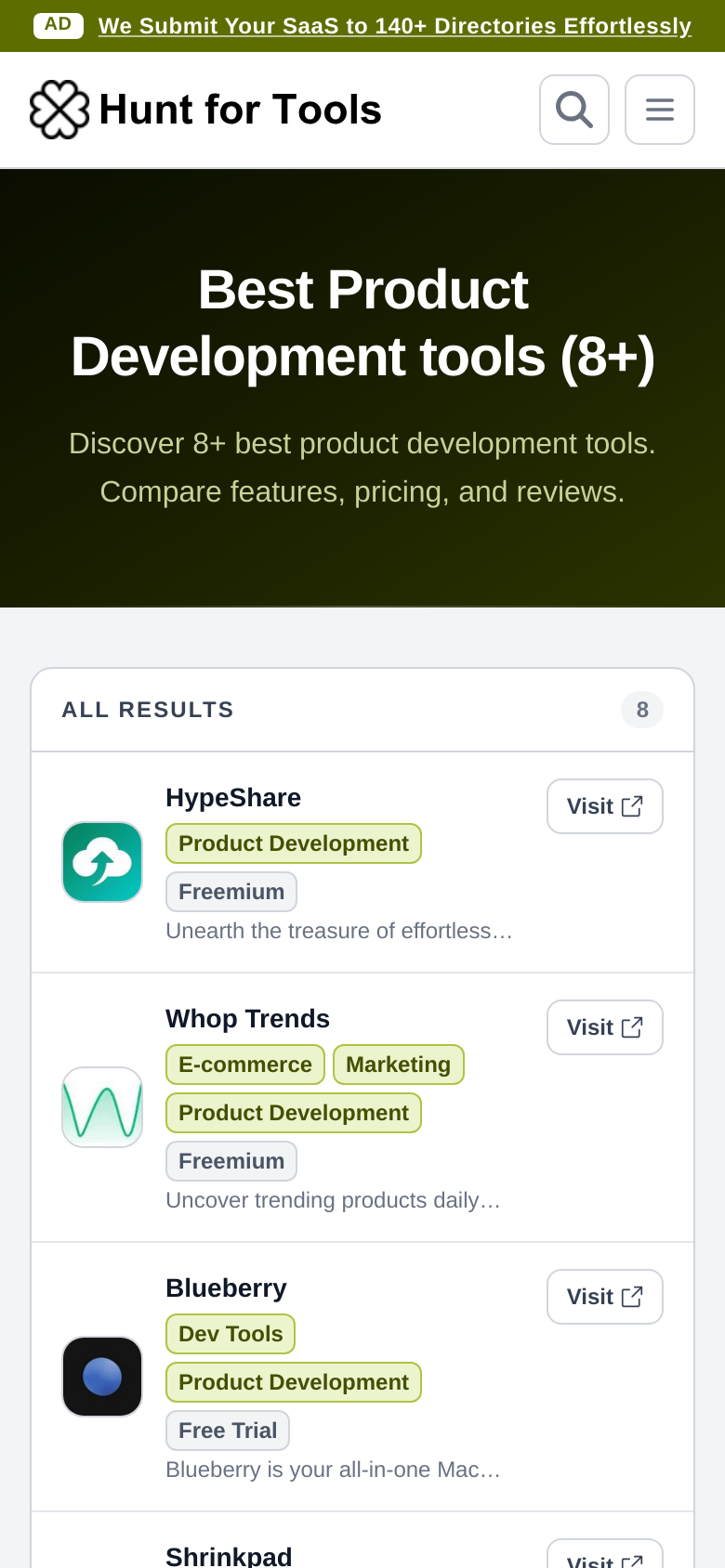725x1568 pixels.
Task: Select the Free Trial tag
Action: 228,1431
